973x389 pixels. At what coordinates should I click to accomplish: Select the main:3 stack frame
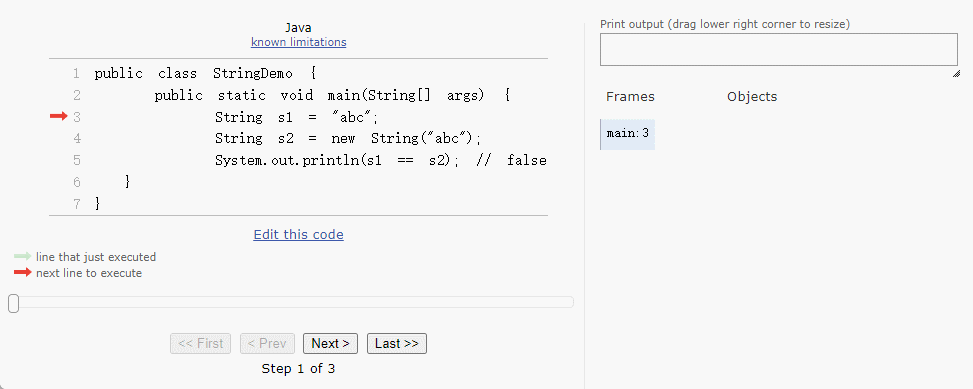click(627, 134)
